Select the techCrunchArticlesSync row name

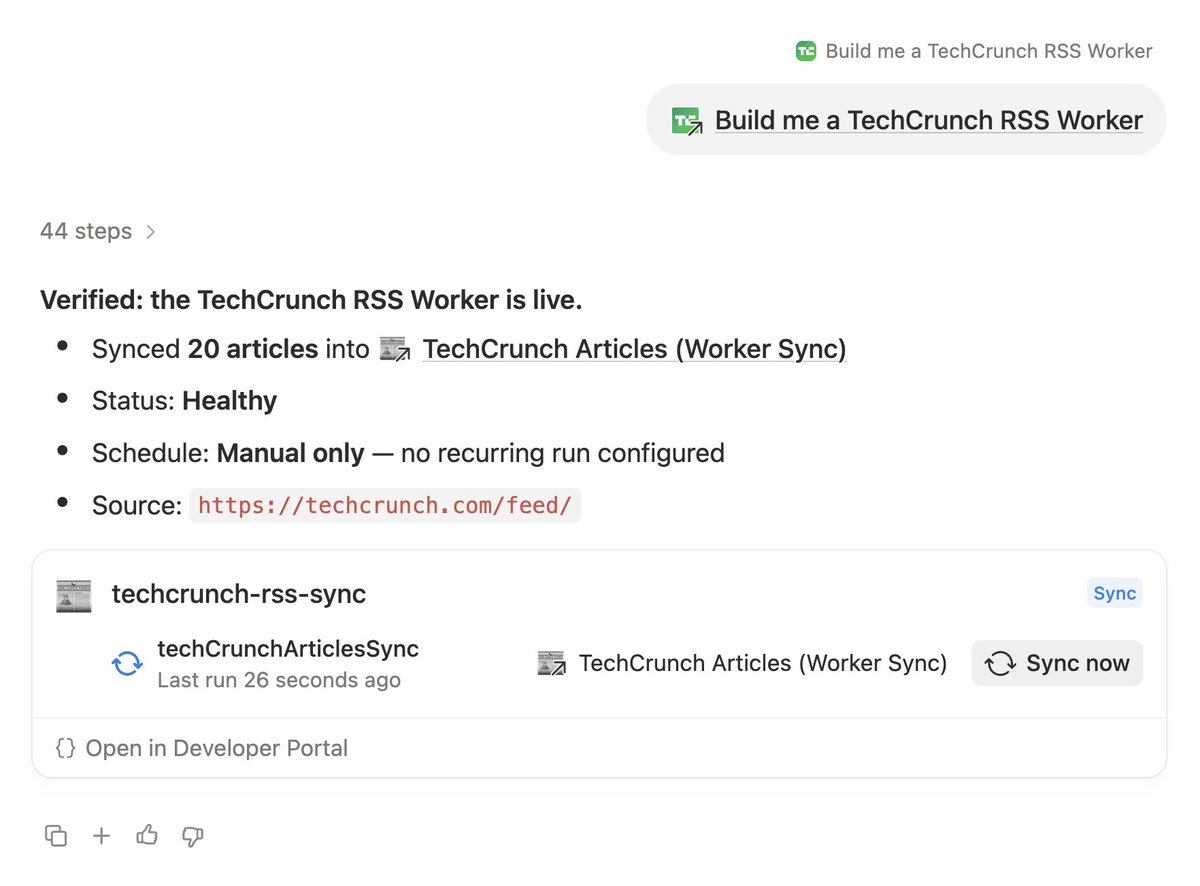288,649
